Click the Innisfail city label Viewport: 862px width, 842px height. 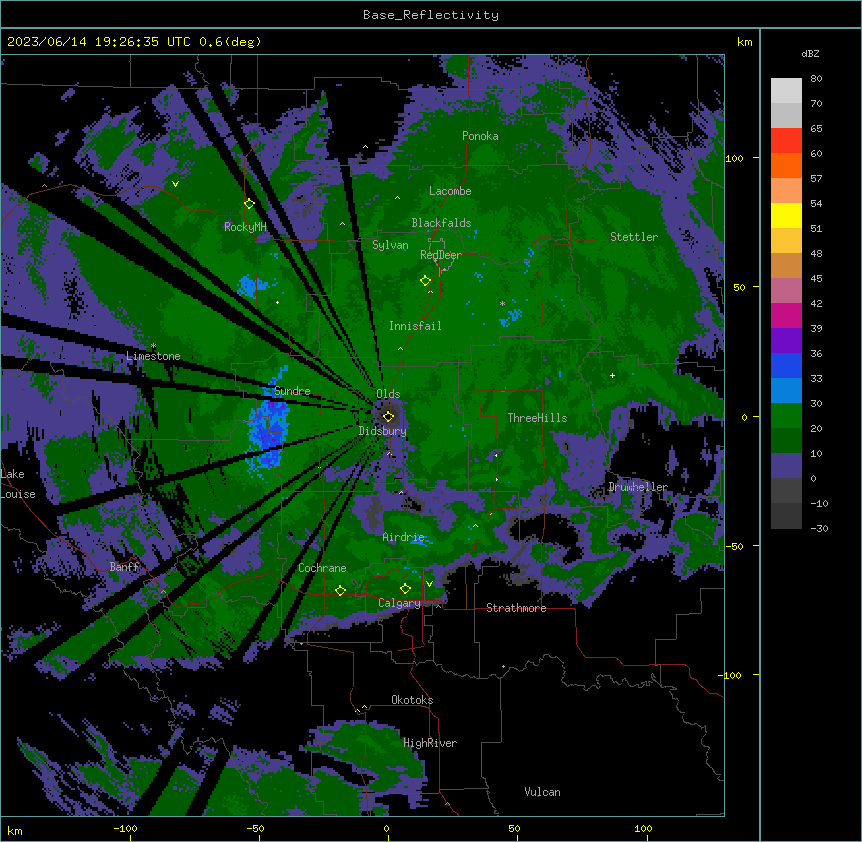[415, 326]
